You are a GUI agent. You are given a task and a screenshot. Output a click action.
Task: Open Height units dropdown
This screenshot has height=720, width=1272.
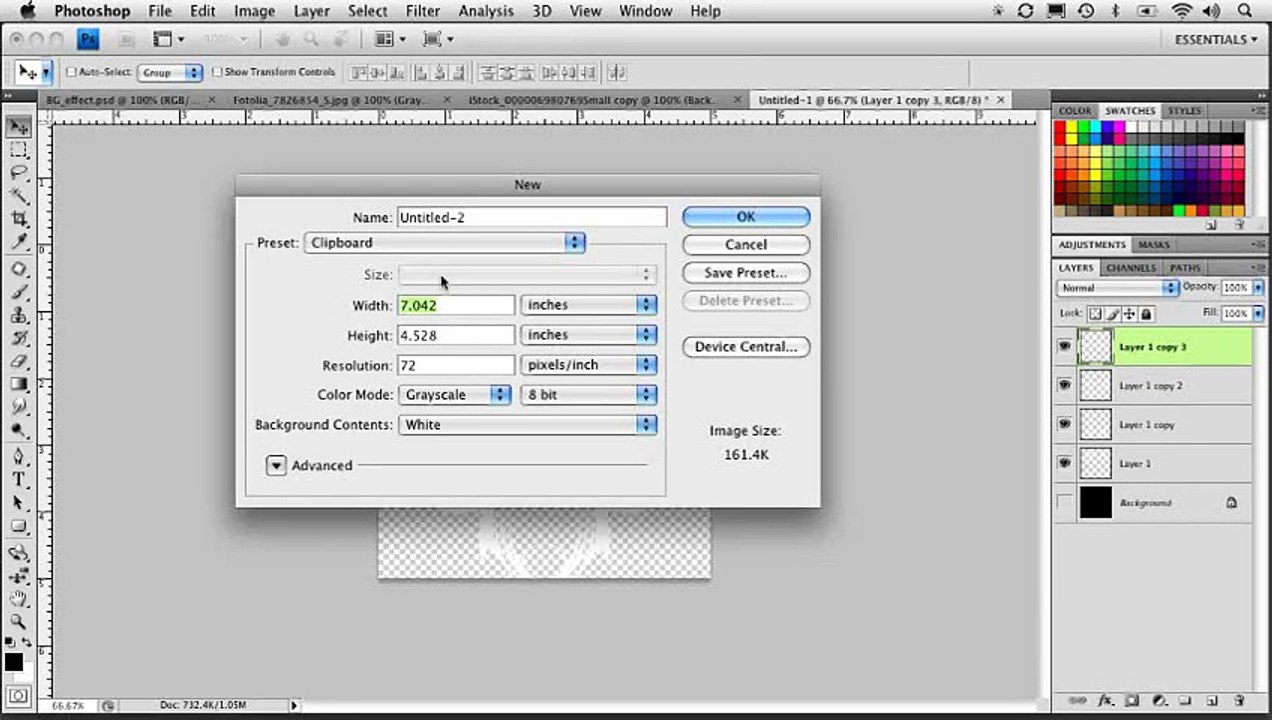[x=589, y=335]
